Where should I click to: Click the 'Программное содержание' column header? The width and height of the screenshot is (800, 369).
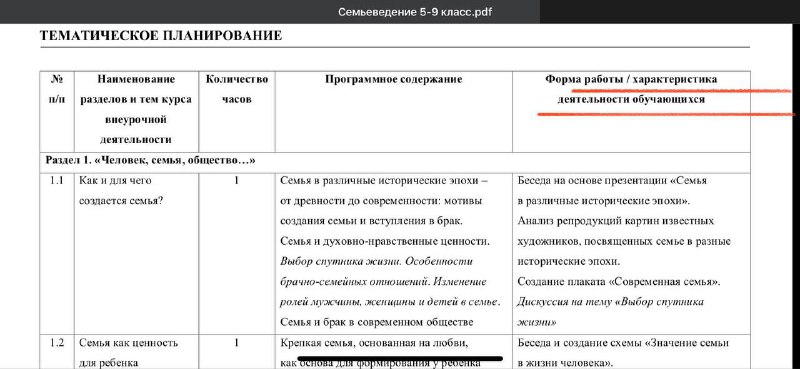pyautogui.click(x=393, y=79)
